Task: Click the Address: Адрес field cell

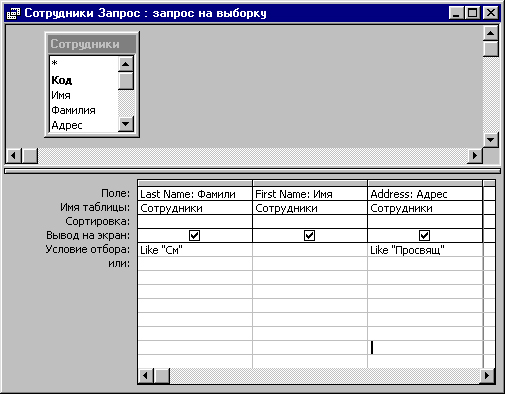Action: tap(425, 194)
